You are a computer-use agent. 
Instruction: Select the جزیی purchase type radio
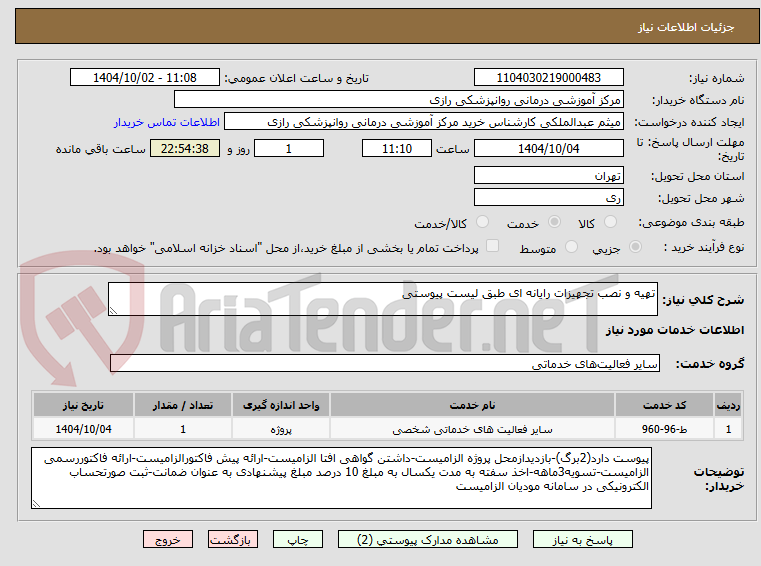coord(635,247)
